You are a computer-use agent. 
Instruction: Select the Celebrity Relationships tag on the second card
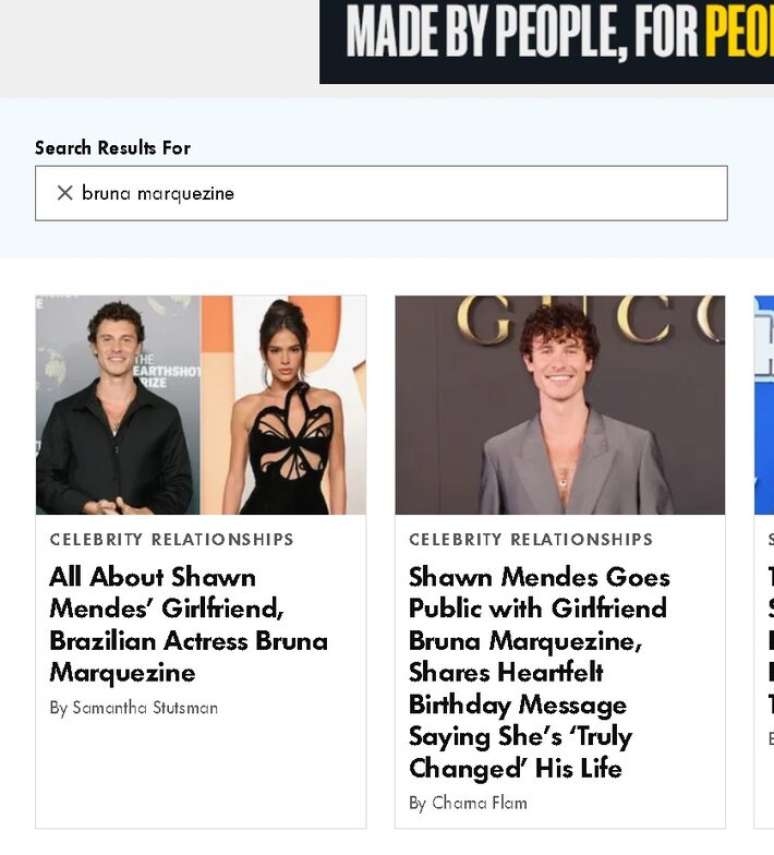coord(531,539)
